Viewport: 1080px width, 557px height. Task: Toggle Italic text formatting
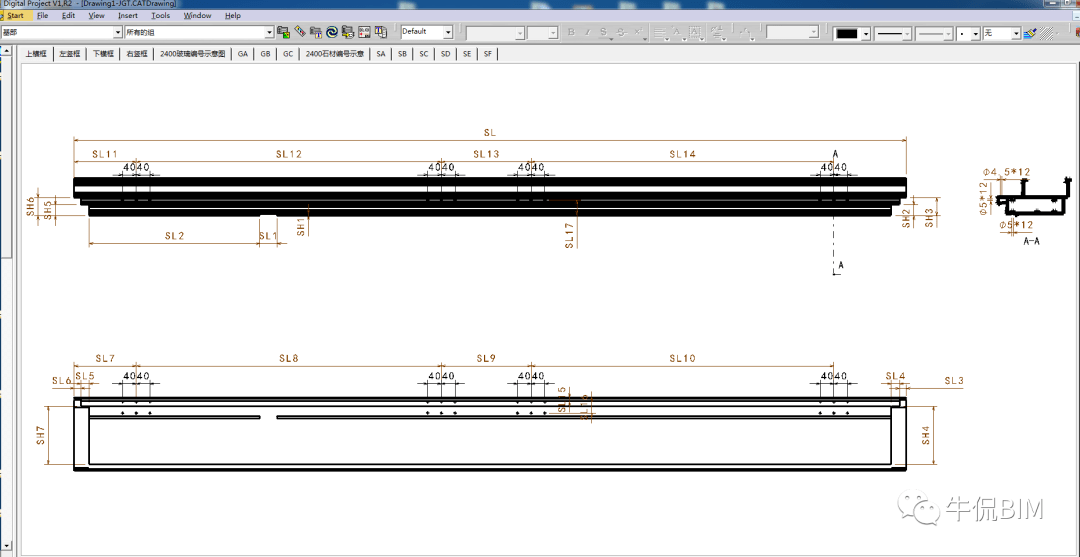click(x=588, y=32)
